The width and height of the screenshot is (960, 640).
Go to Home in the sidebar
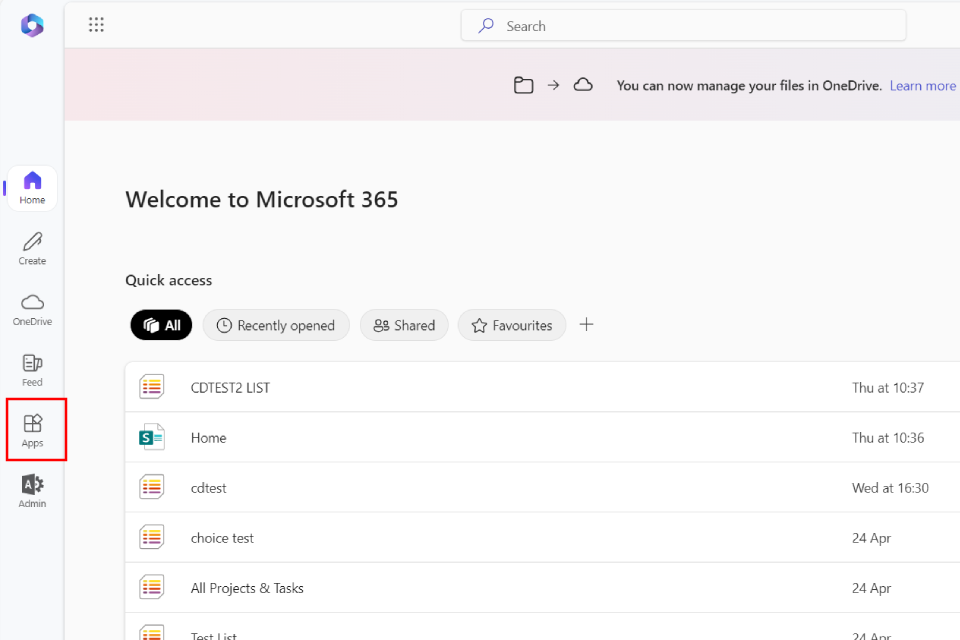[32, 187]
